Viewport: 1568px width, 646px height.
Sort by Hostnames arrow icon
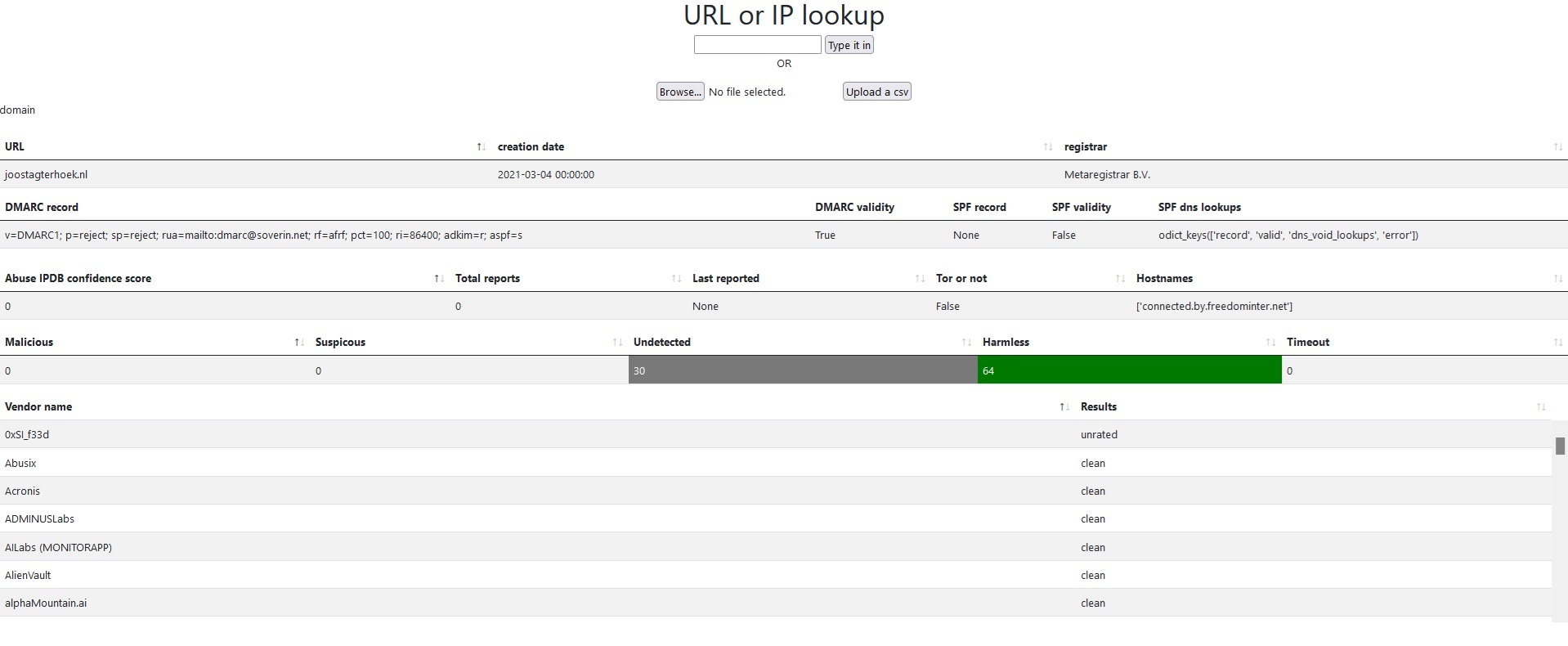click(1558, 279)
